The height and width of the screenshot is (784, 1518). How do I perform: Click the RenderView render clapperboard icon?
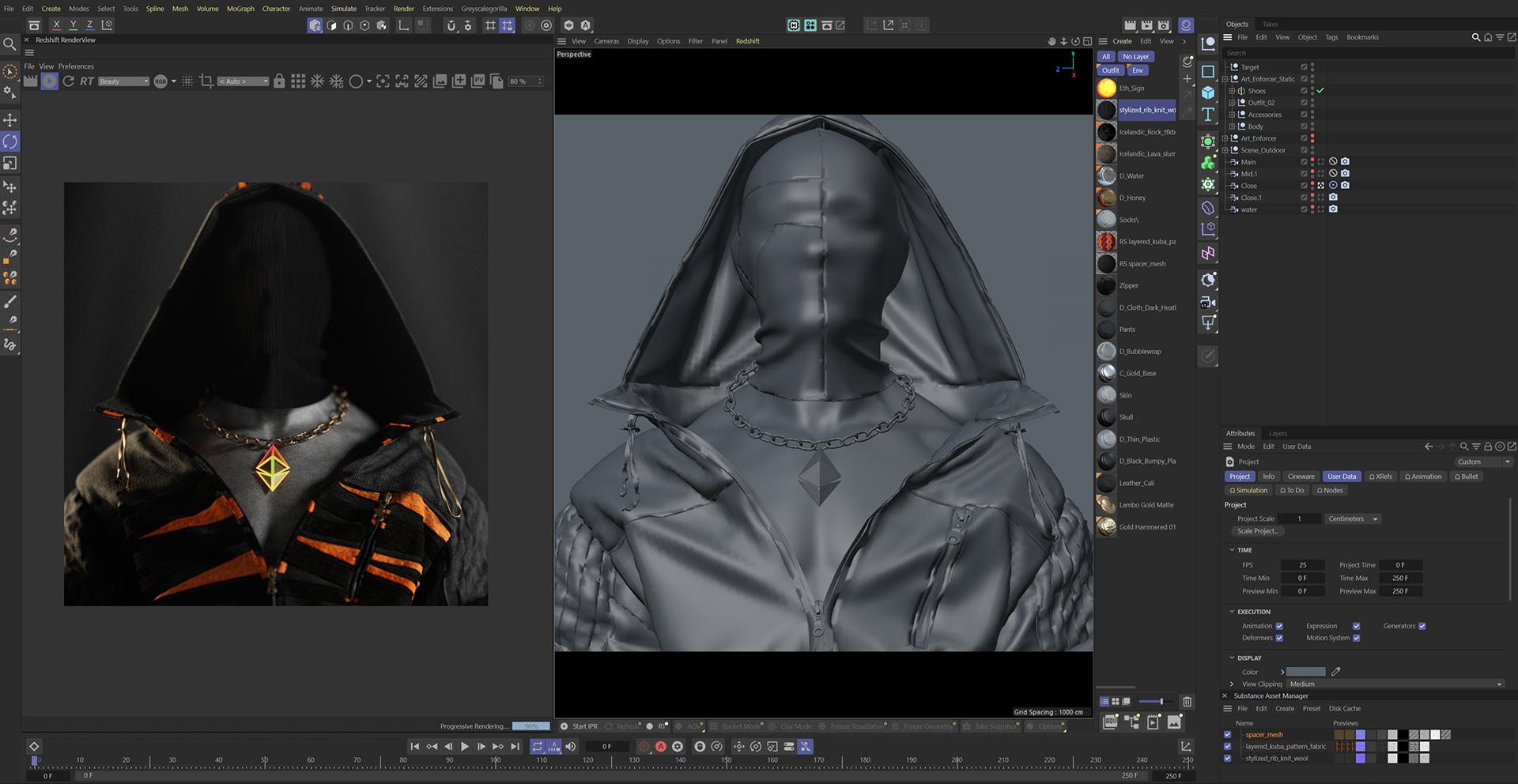30,81
